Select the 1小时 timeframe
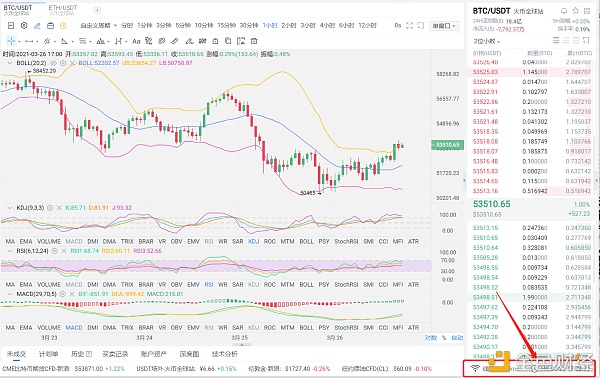Image resolution: width=600 pixels, height=378 pixels. click(x=270, y=26)
